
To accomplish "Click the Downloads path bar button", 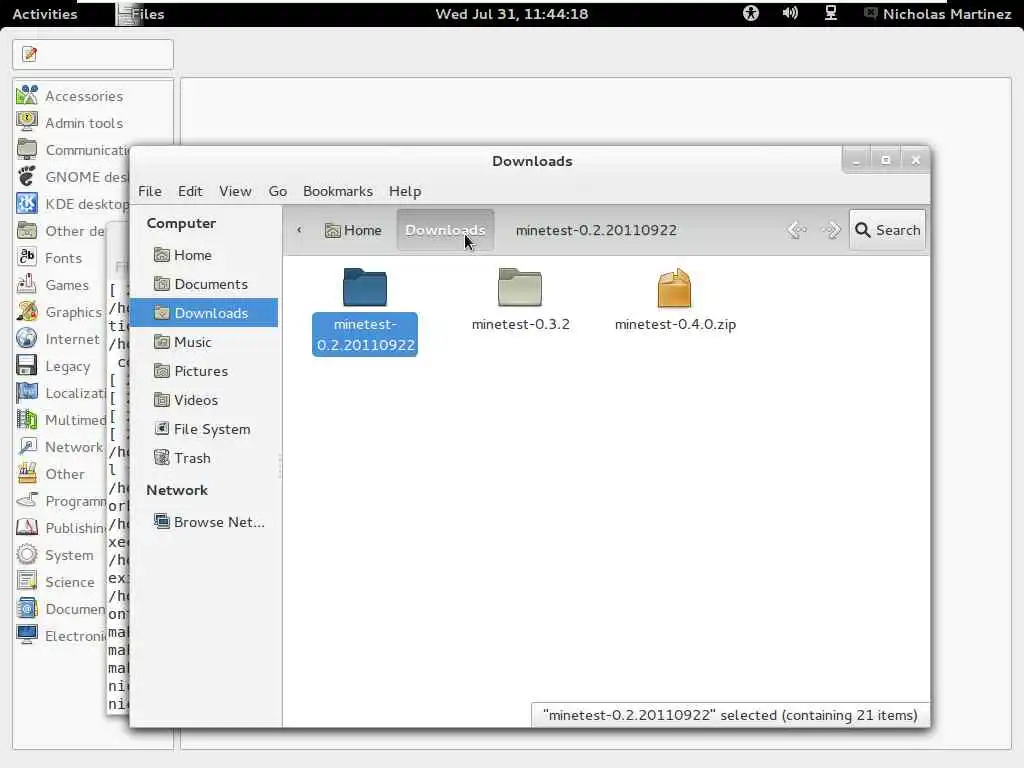I will pyautogui.click(x=445, y=230).
